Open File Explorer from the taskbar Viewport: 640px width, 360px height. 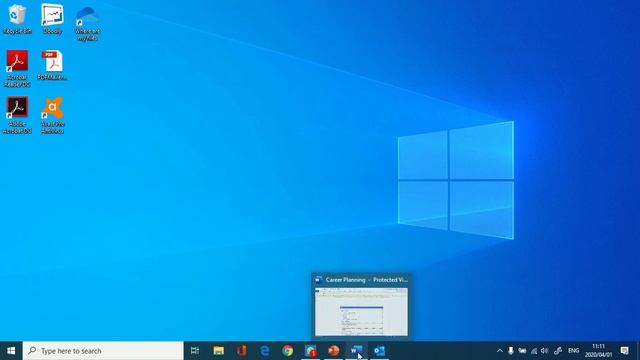coord(219,351)
